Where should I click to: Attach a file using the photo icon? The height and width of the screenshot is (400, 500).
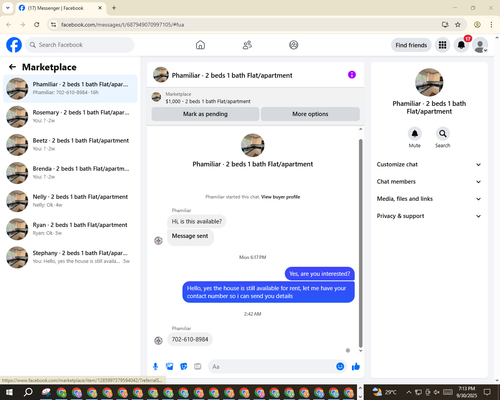pyautogui.click(x=170, y=367)
